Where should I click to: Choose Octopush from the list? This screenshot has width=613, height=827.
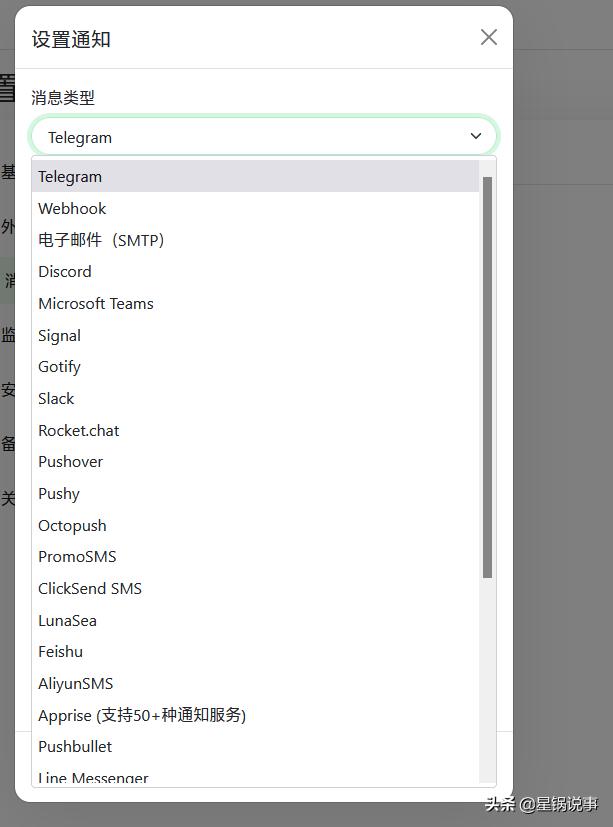(255, 525)
